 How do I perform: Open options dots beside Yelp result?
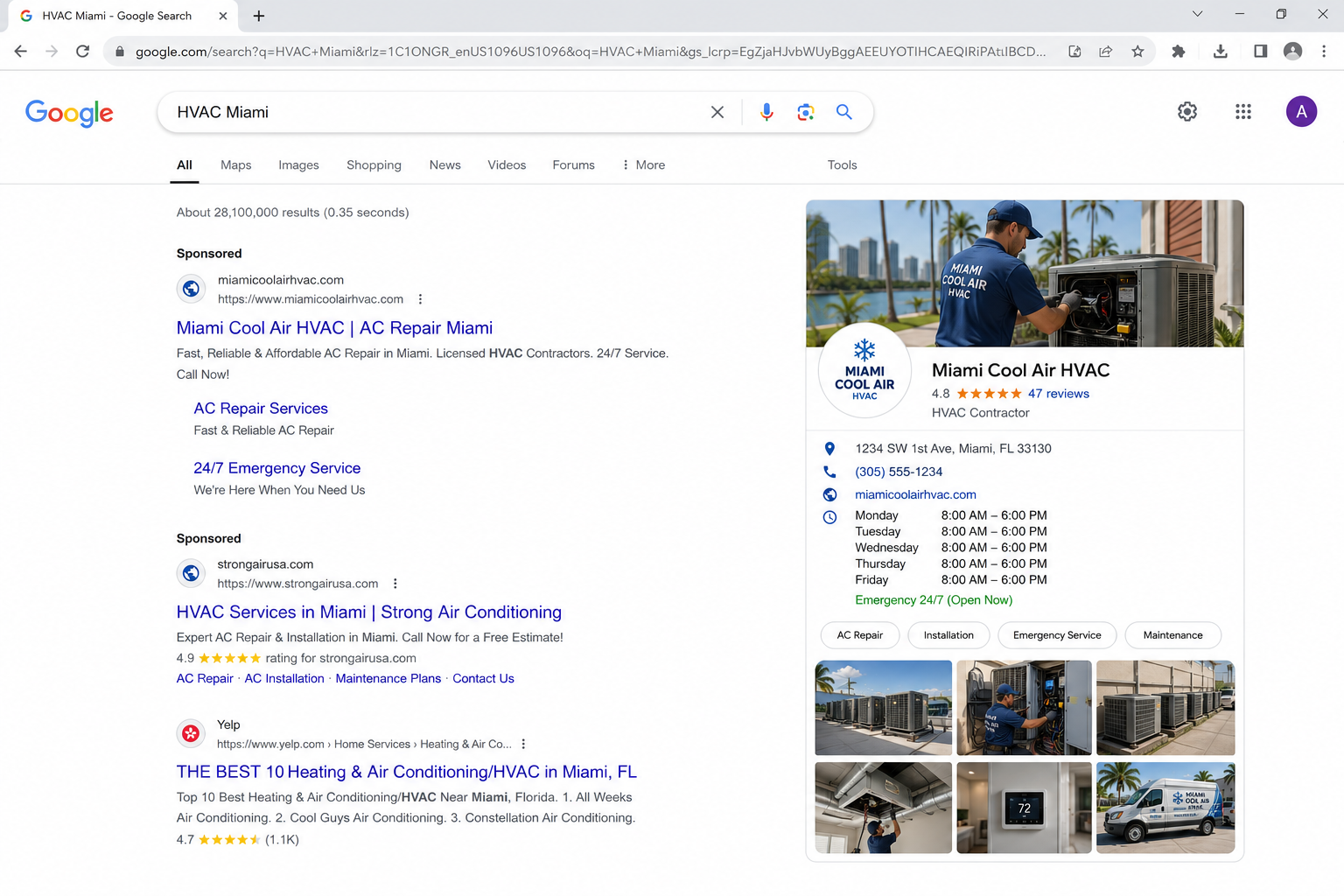pos(523,744)
